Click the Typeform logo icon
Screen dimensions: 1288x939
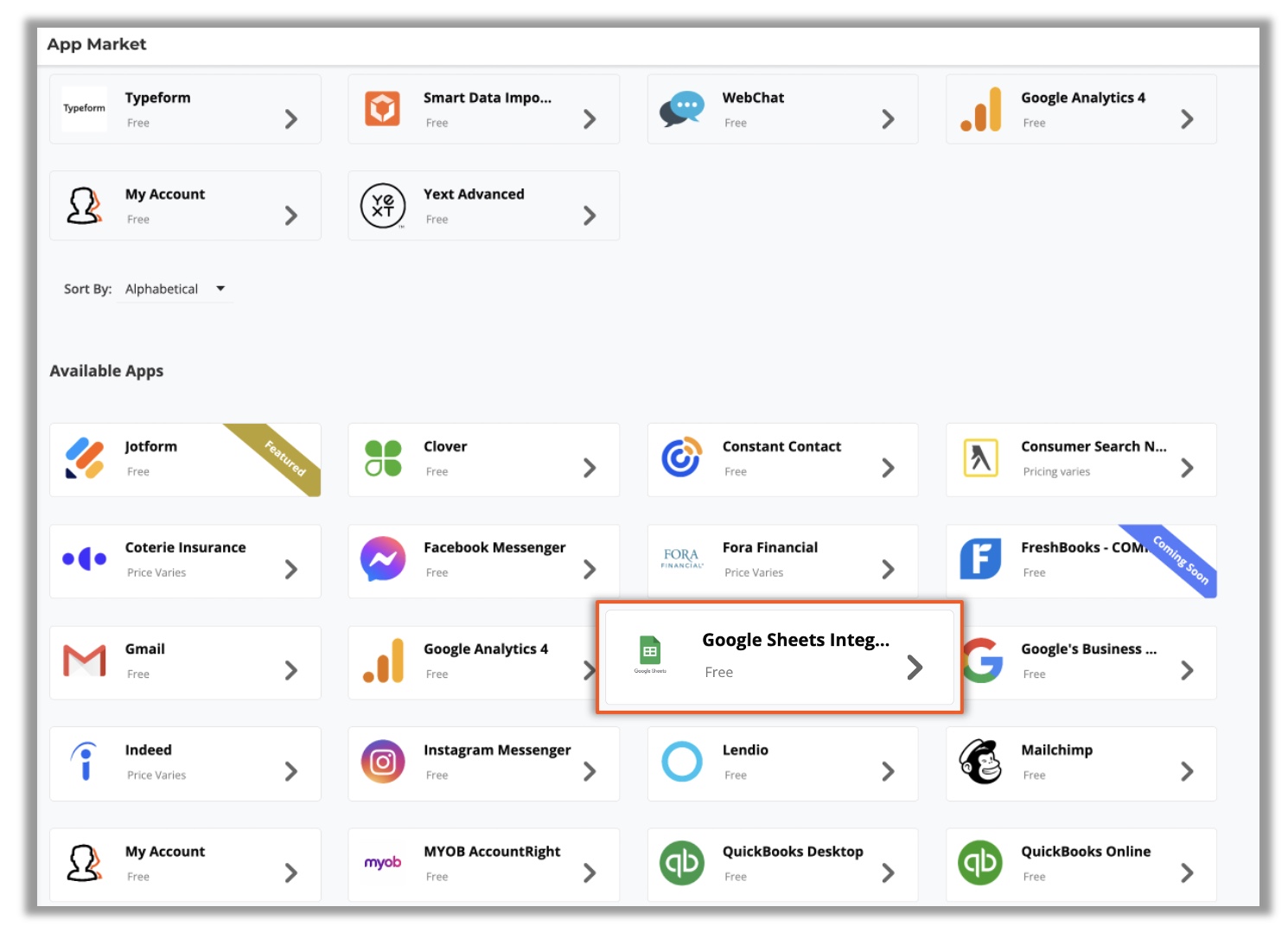(x=85, y=109)
